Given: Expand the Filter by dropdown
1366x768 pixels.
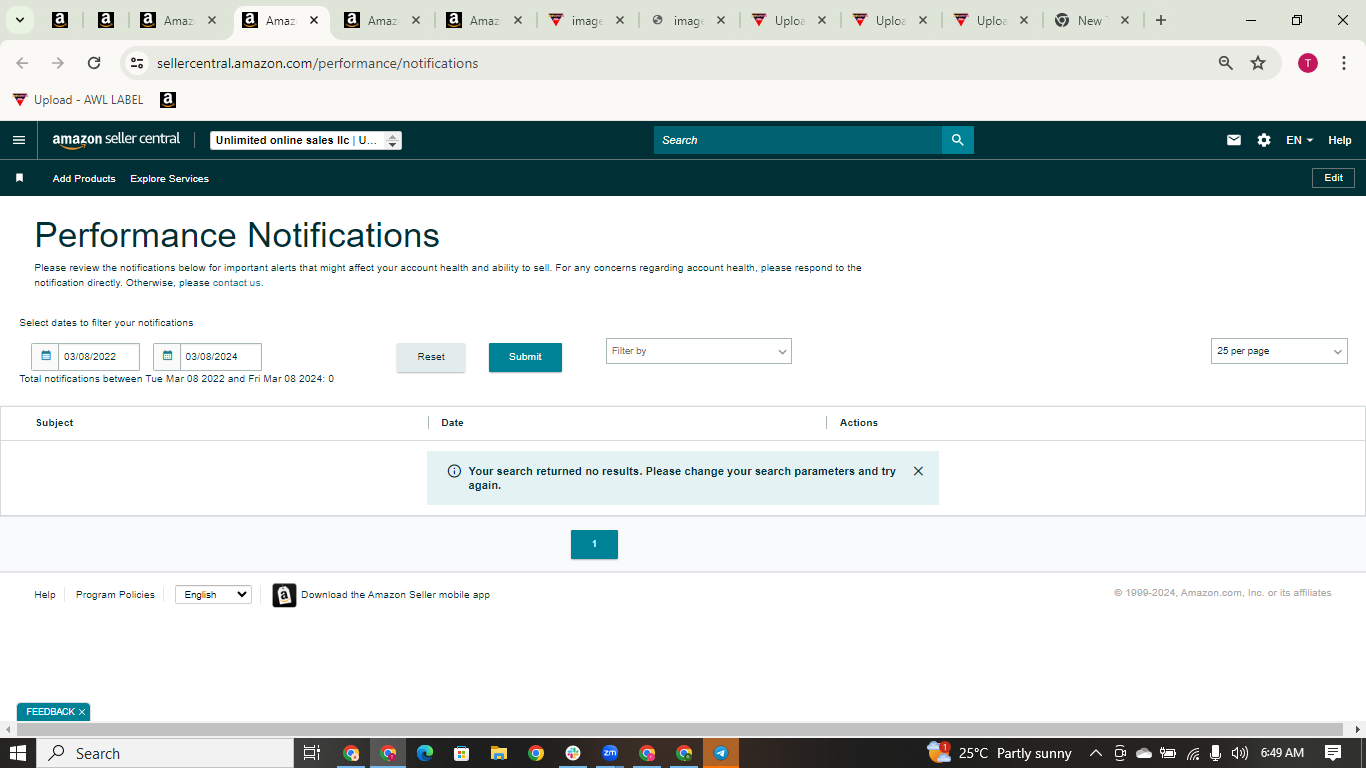Looking at the screenshot, I should pos(698,351).
